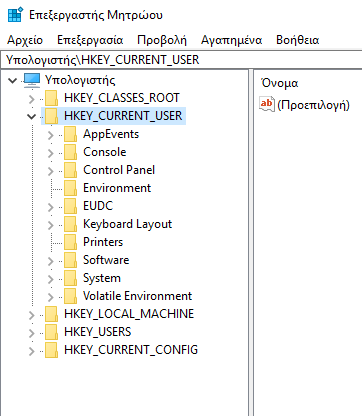Expand the System key
The width and height of the screenshot is (362, 416).
click(x=51, y=279)
